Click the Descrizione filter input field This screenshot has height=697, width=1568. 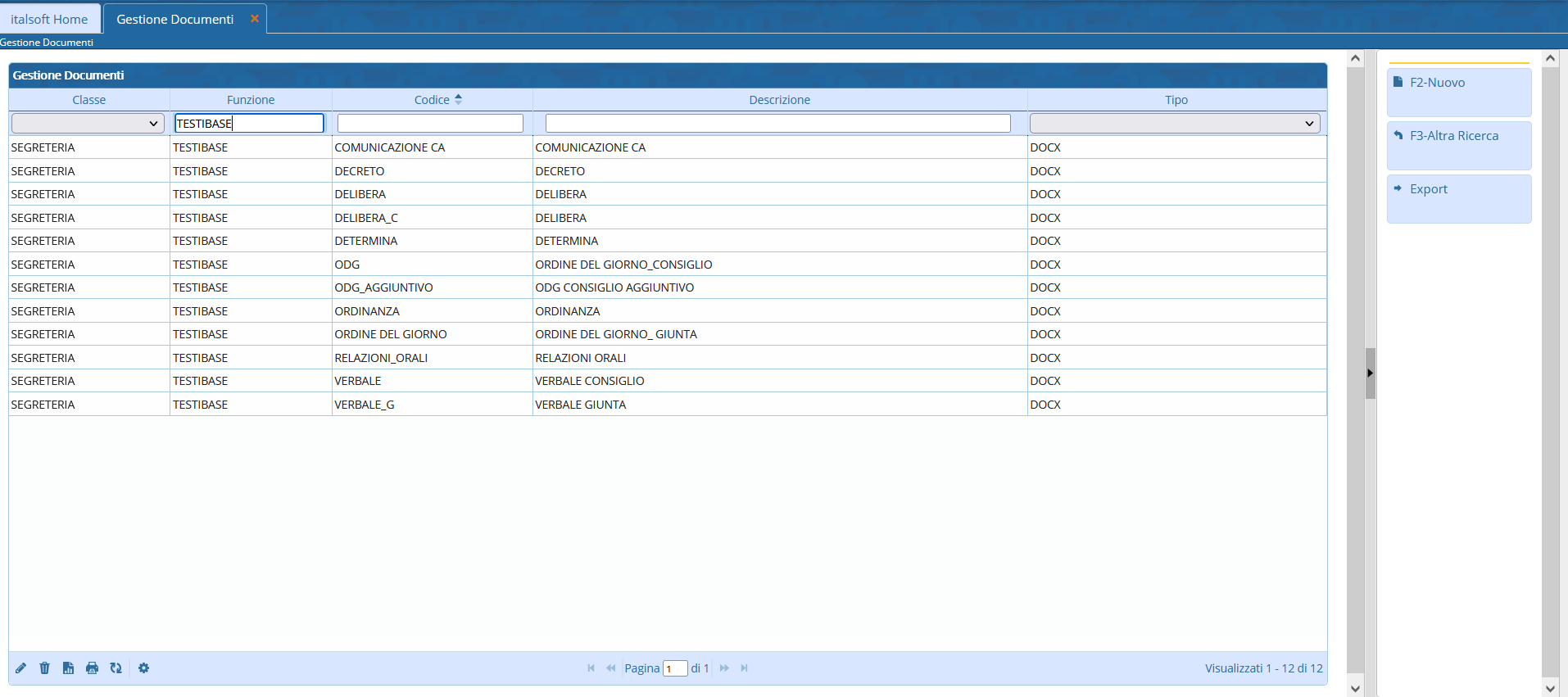(x=777, y=124)
